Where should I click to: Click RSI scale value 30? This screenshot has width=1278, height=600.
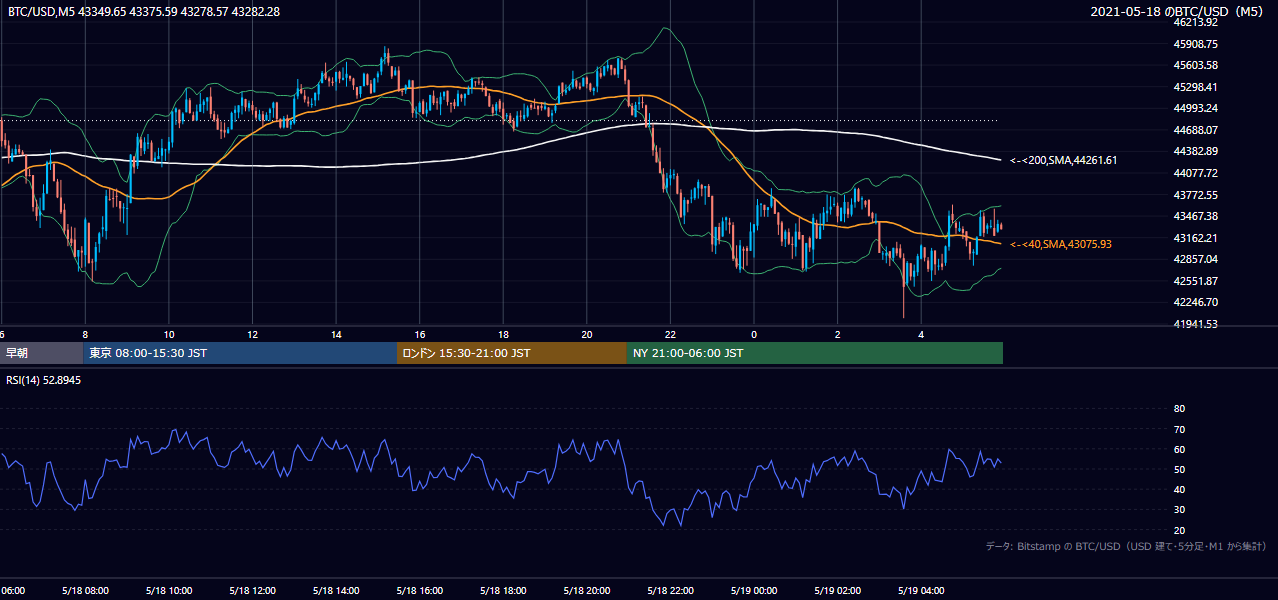(x=1179, y=510)
